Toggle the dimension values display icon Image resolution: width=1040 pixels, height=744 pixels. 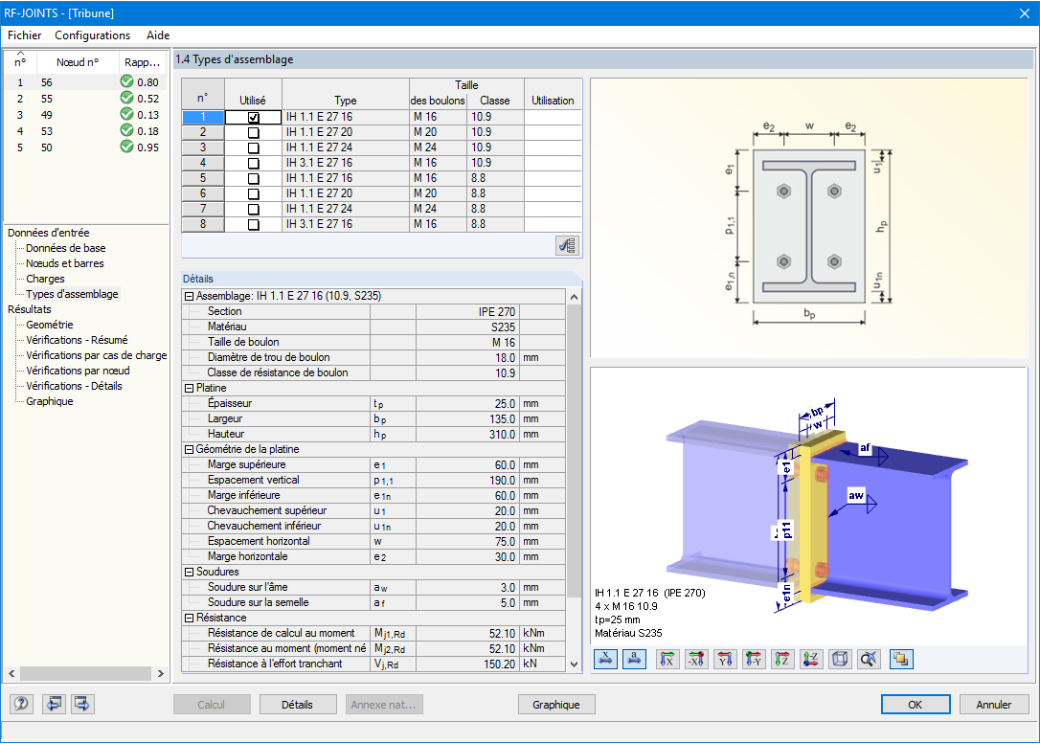coord(606,659)
